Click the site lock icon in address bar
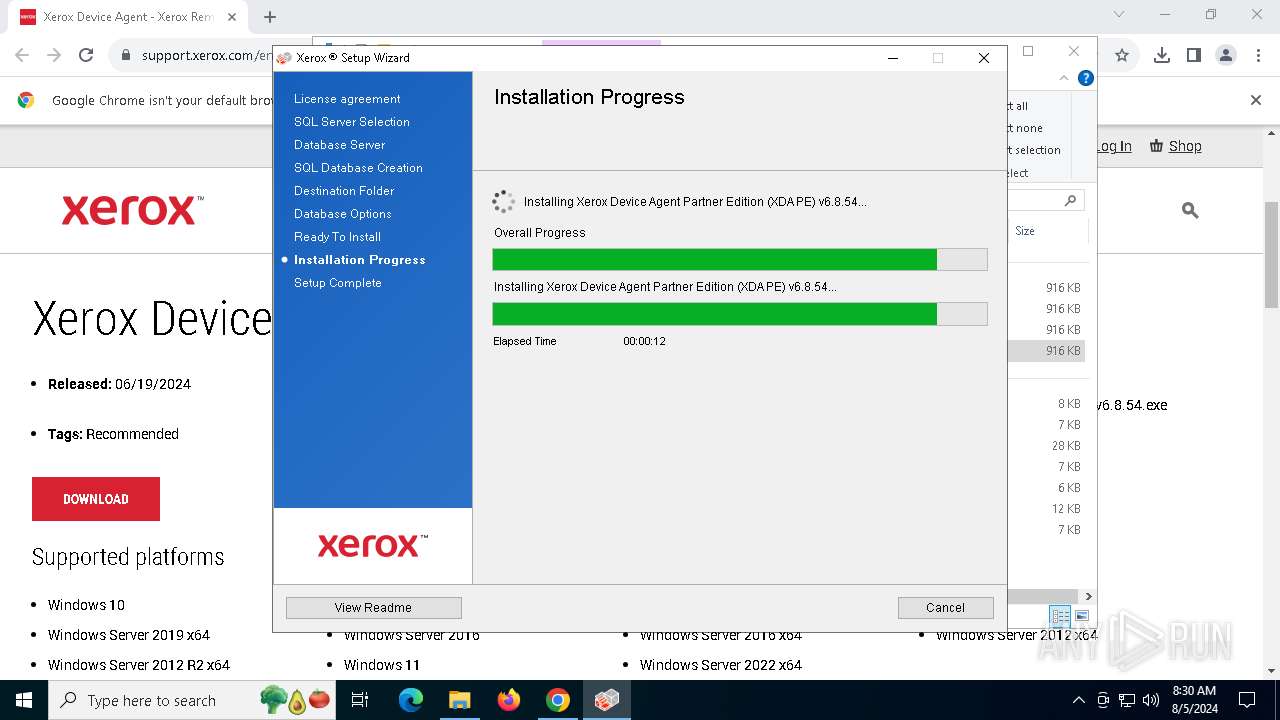Viewport: 1280px width, 720px height. tap(126, 56)
